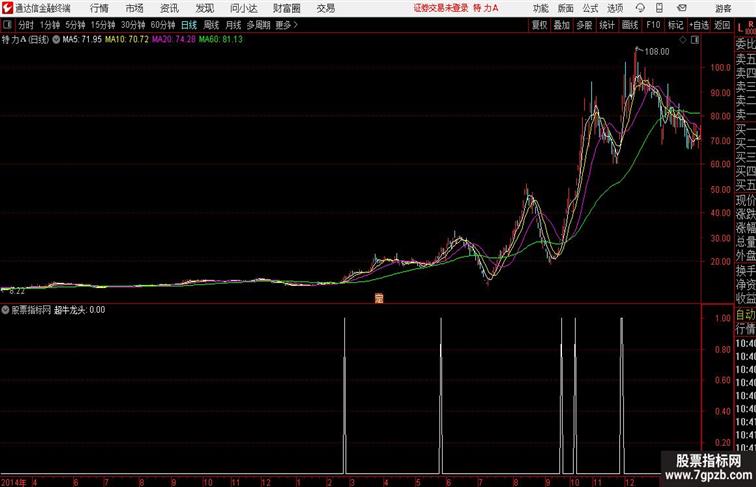
Task: Expand the 更多 periods dropdown
Action: click(286, 25)
